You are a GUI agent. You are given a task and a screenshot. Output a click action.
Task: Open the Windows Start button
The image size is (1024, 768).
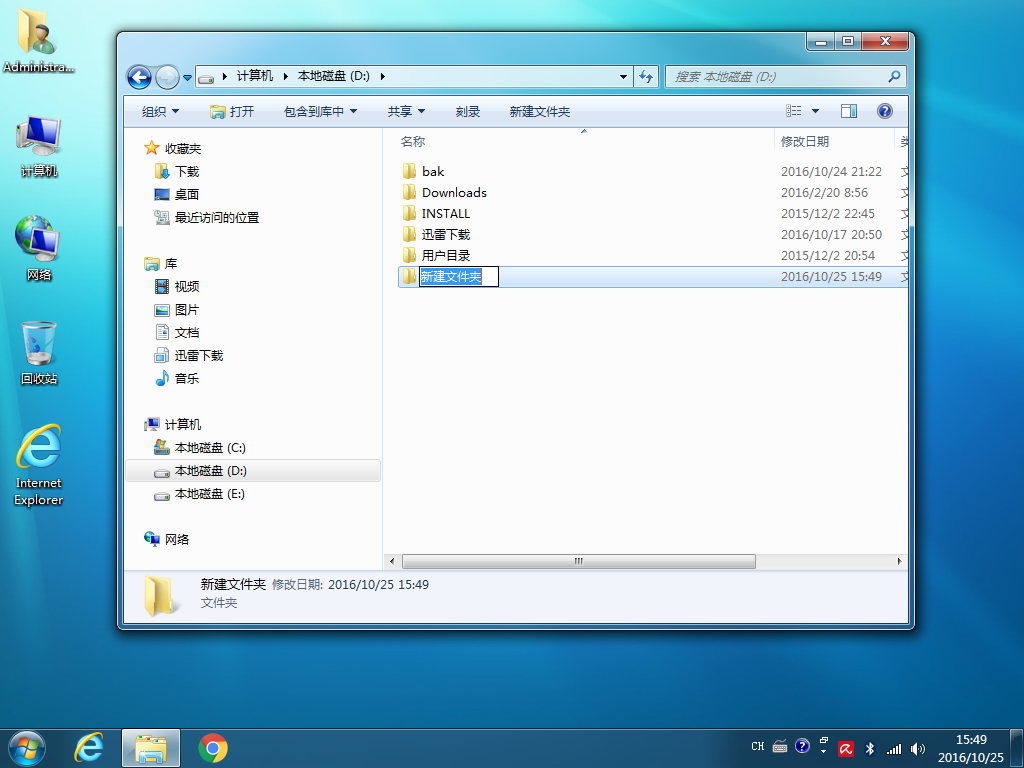click(x=27, y=748)
